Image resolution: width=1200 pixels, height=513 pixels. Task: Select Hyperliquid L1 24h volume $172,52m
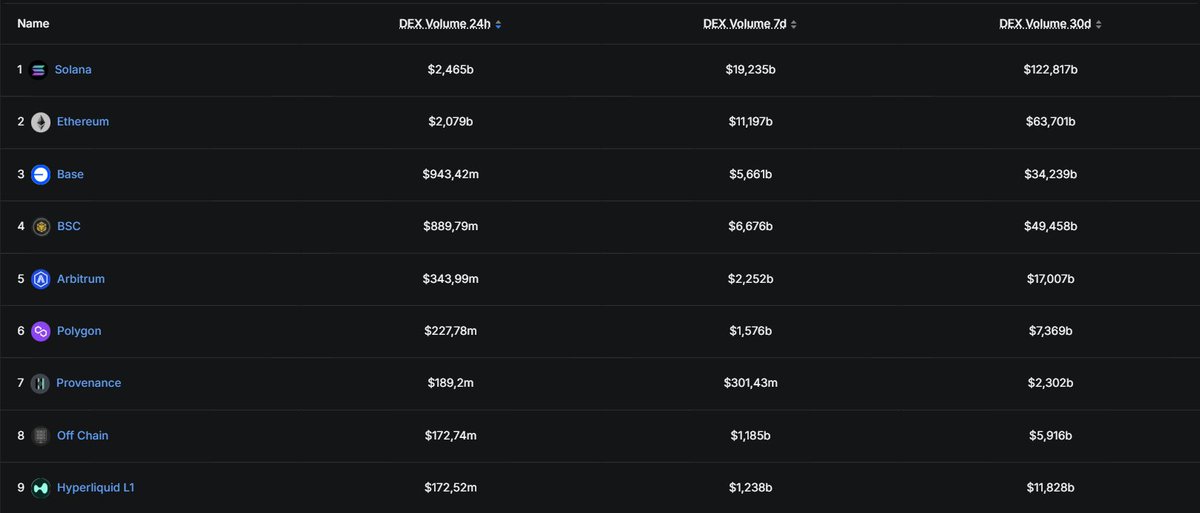450,488
